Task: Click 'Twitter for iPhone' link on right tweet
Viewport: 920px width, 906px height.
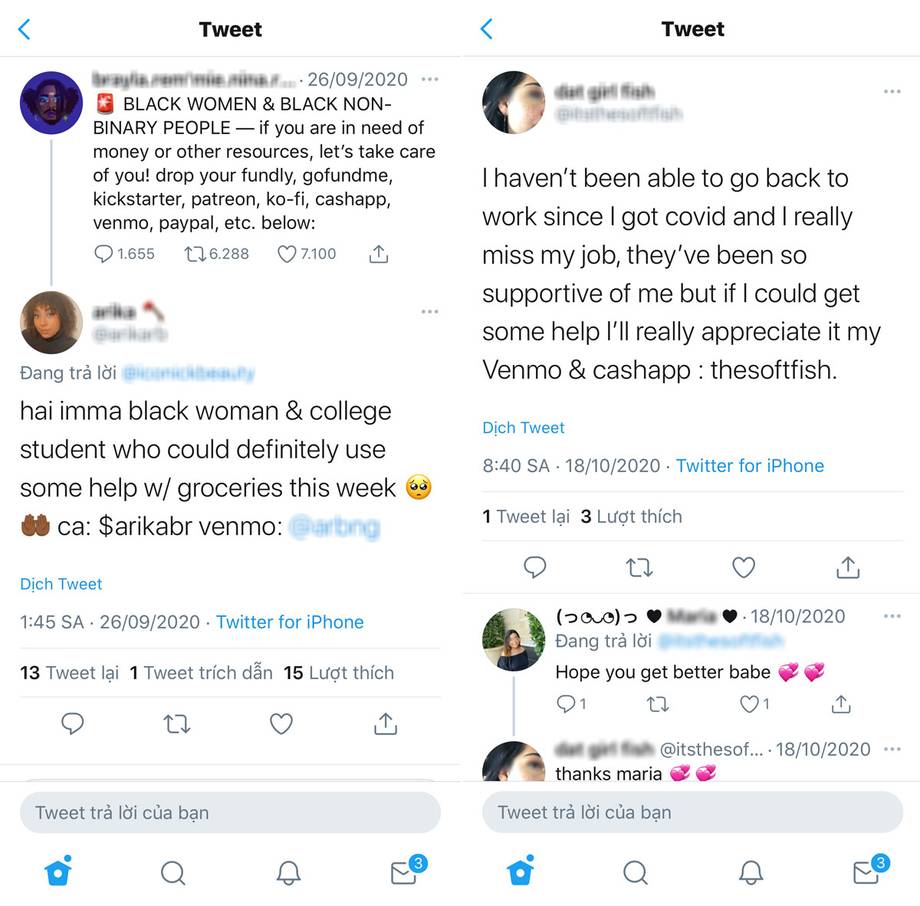Action: coord(750,465)
